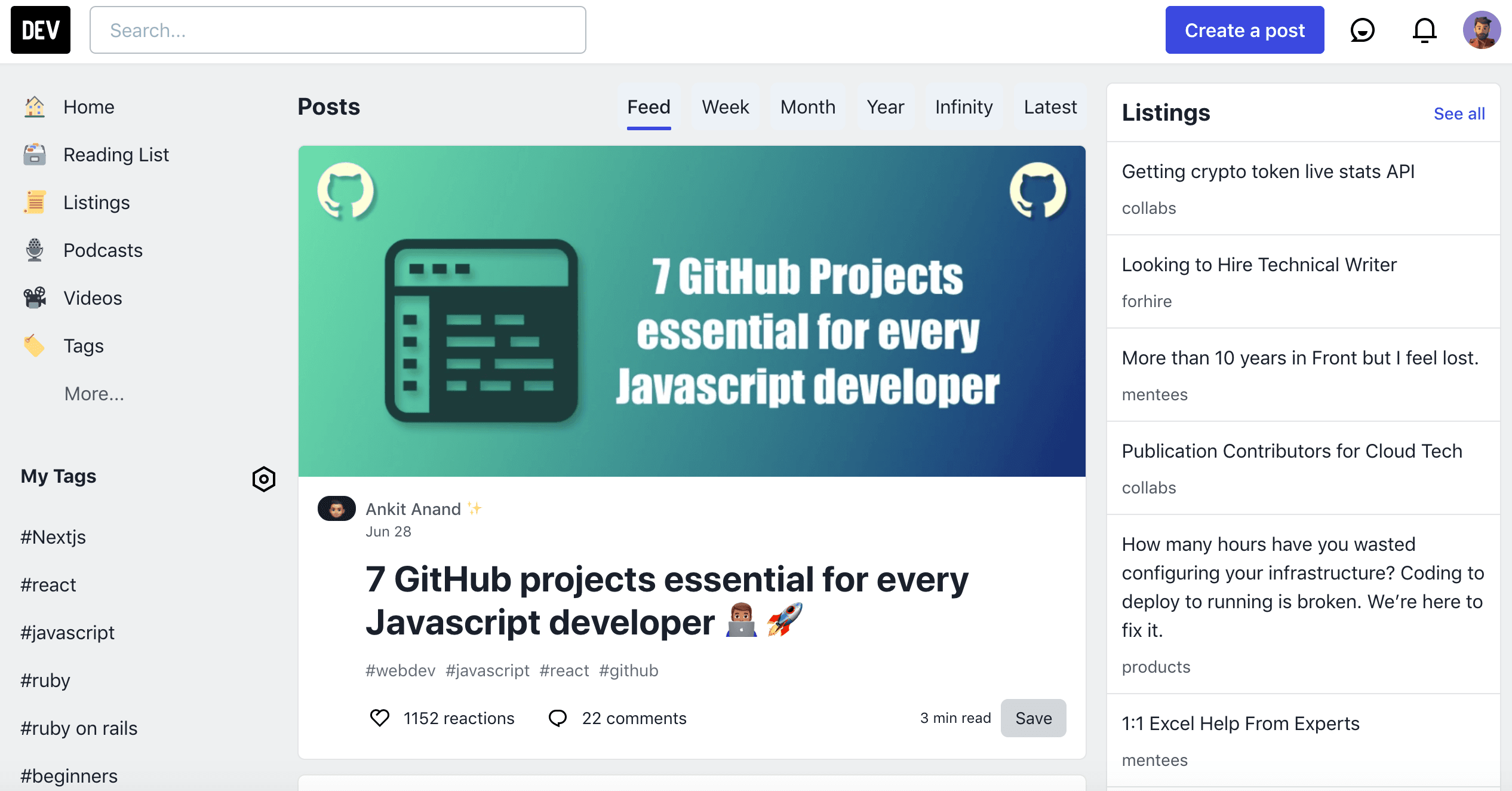Viewport: 1512px width, 791px height.
Task: Expand the More... sidebar links
Action: tap(94, 394)
